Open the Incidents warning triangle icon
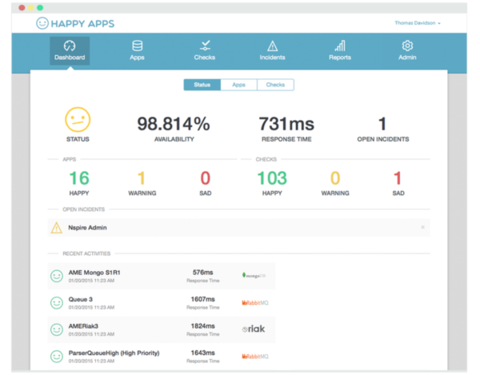 tap(272, 46)
